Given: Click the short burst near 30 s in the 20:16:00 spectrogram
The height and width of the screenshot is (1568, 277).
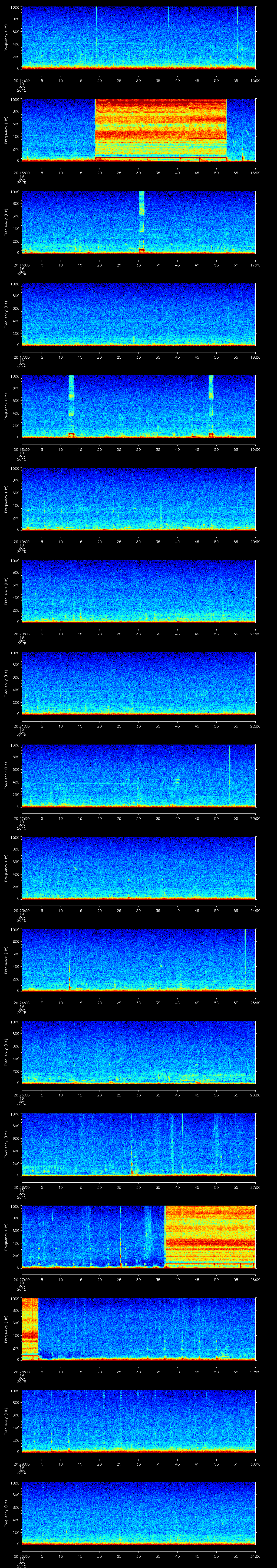Looking at the screenshot, I should (x=142, y=222).
